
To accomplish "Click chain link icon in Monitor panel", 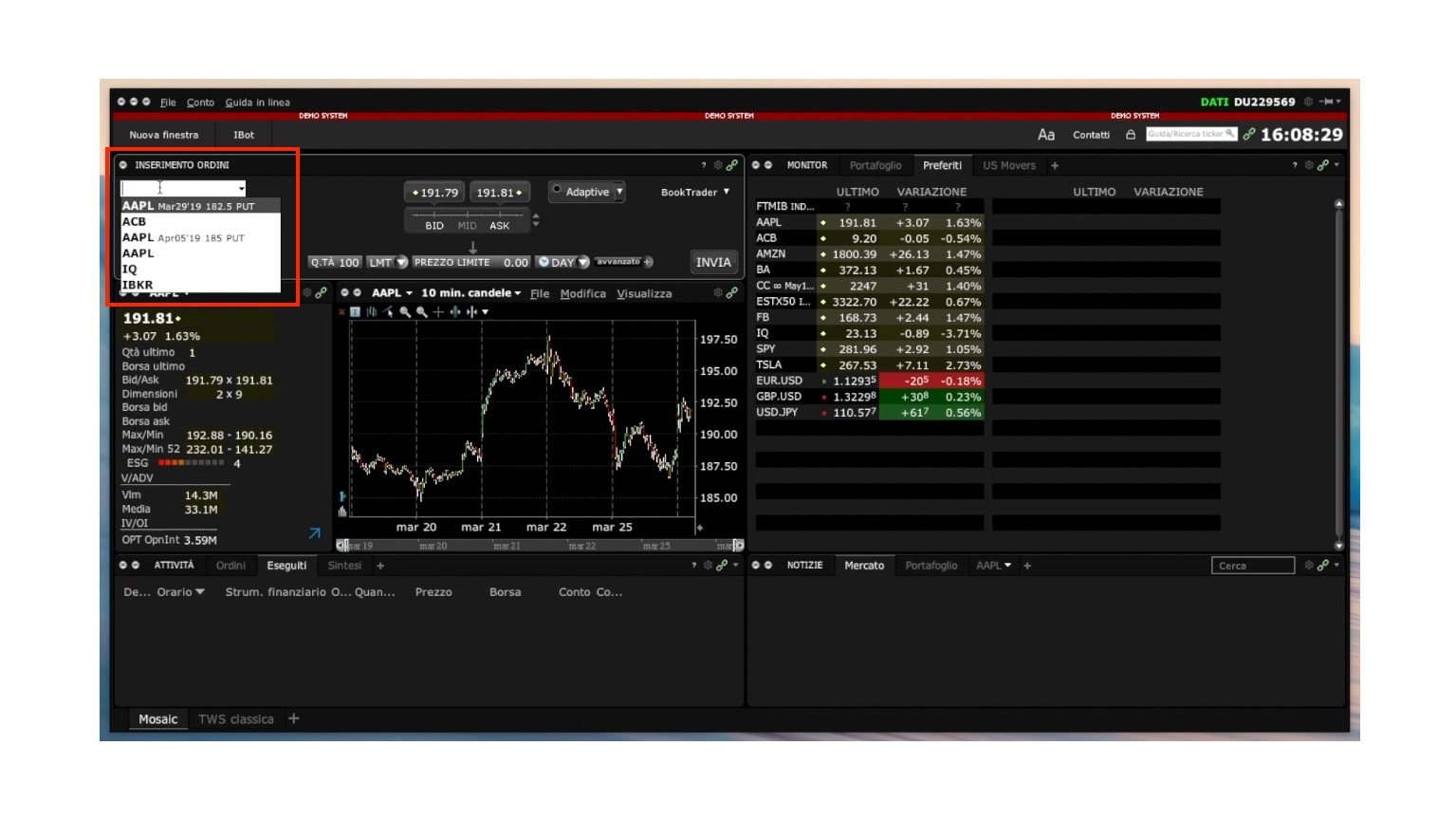I will click(1322, 165).
